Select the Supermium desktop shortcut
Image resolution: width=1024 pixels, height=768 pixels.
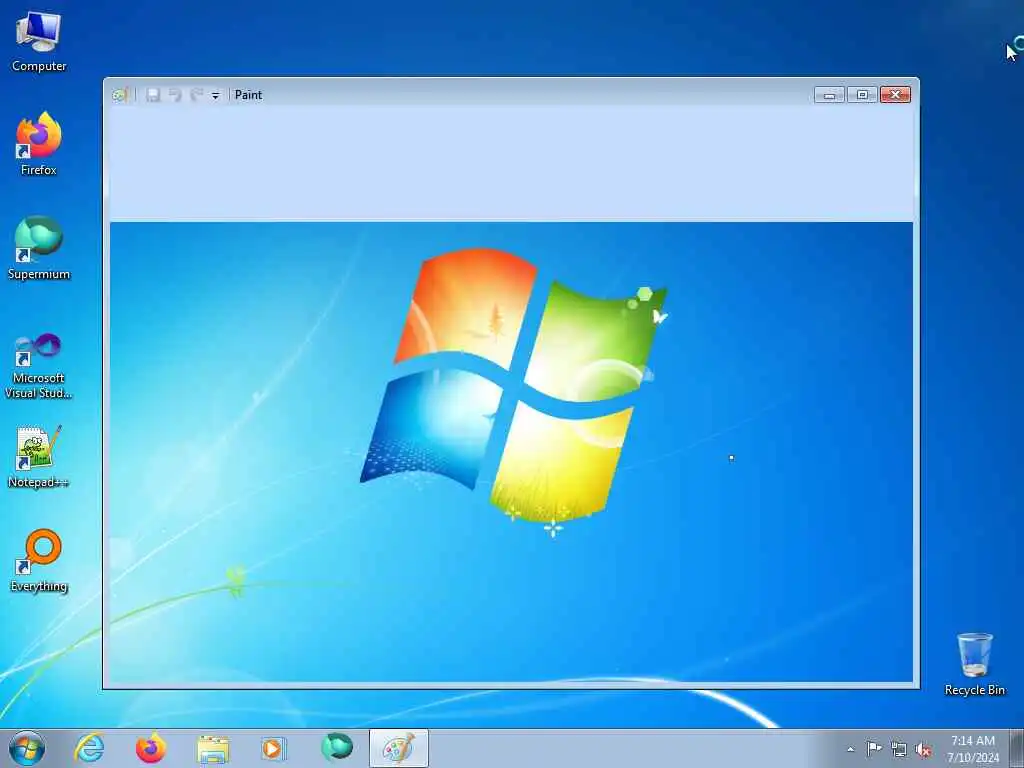[39, 248]
